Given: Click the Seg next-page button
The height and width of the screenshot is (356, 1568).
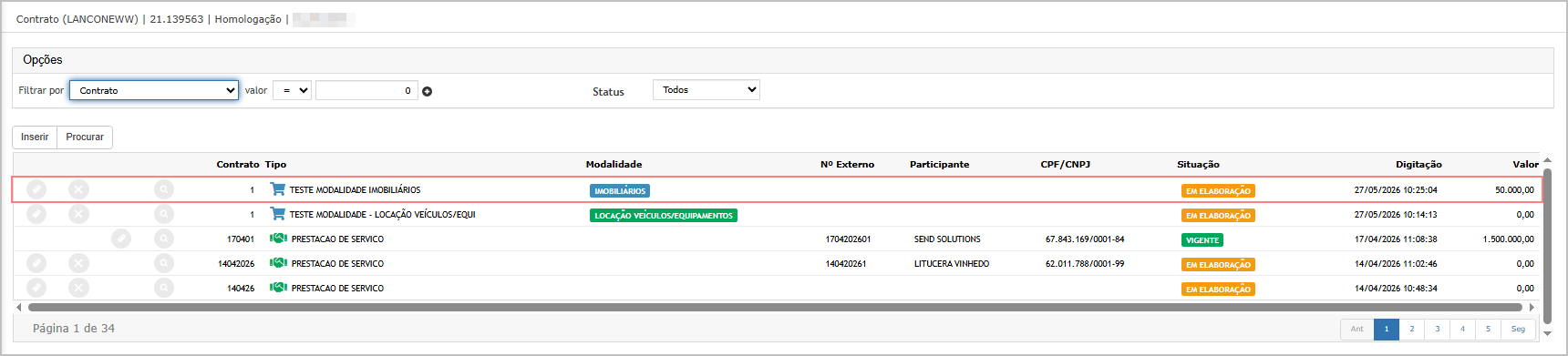Looking at the screenshot, I should click(1518, 329).
